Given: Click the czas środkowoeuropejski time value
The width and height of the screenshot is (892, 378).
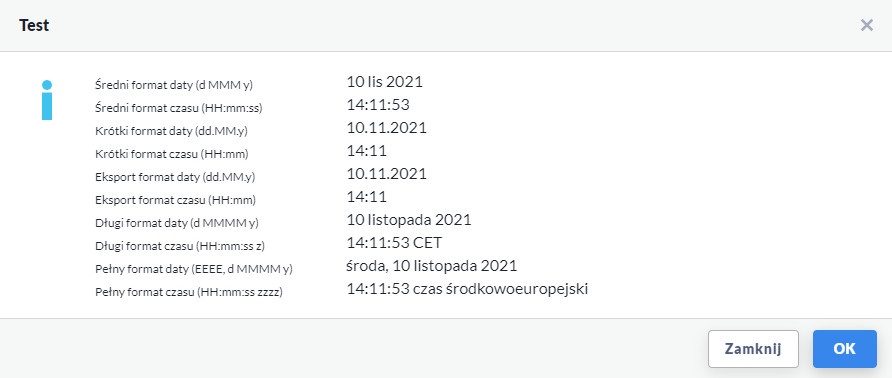Looking at the screenshot, I should pyautogui.click(x=467, y=289).
